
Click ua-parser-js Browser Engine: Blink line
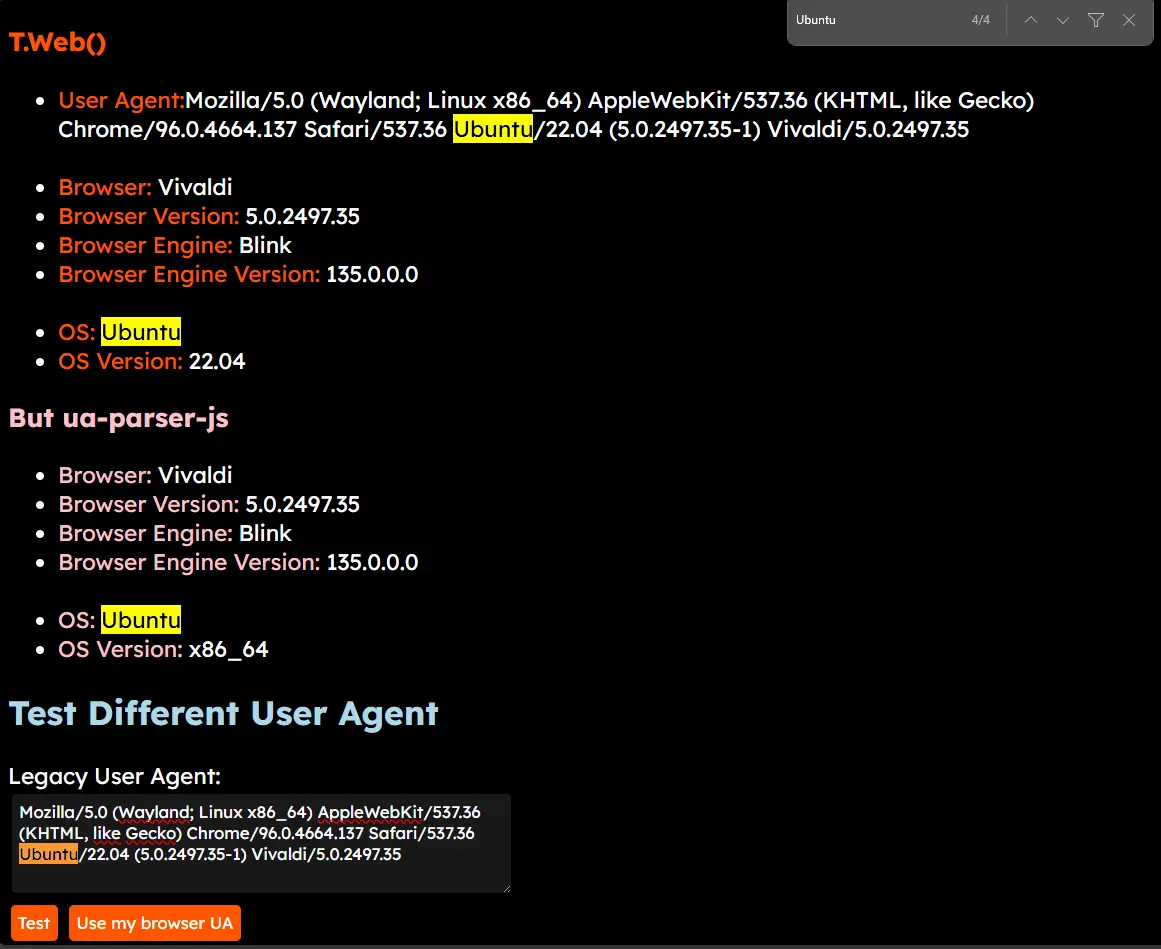point(175,533)
